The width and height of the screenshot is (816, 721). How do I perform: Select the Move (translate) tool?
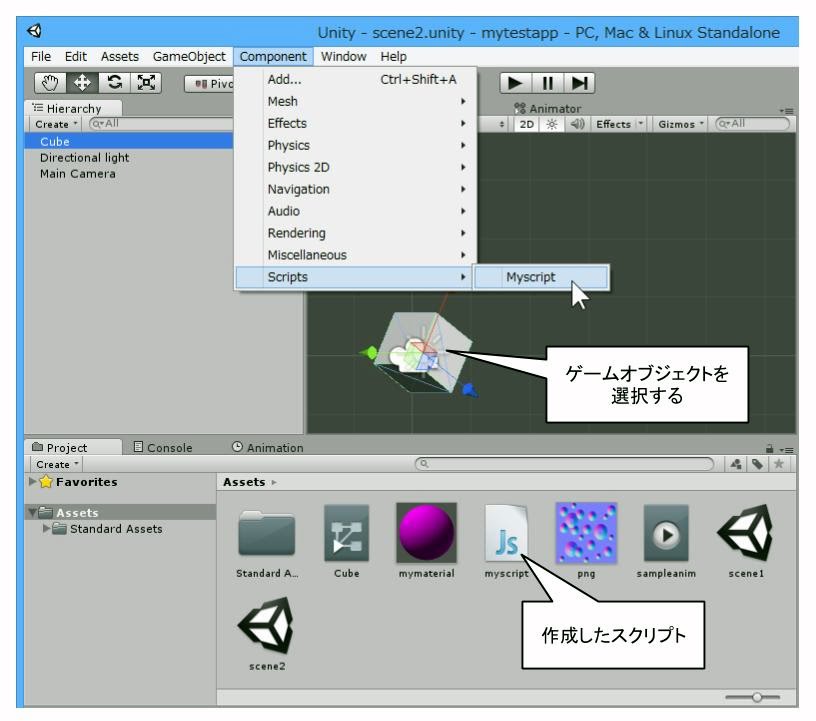tap(82, 83)
